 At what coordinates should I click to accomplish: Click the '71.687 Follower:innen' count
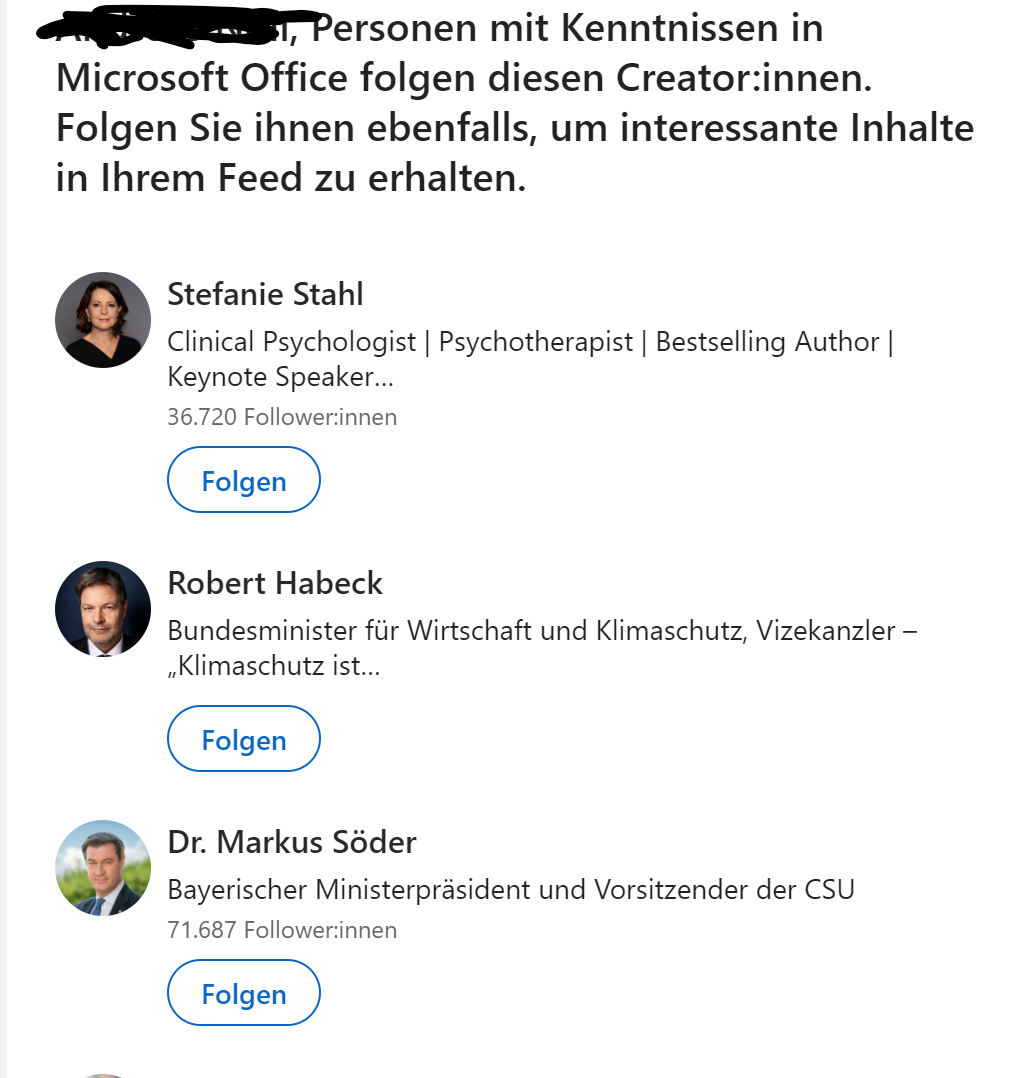click(282, 930)
